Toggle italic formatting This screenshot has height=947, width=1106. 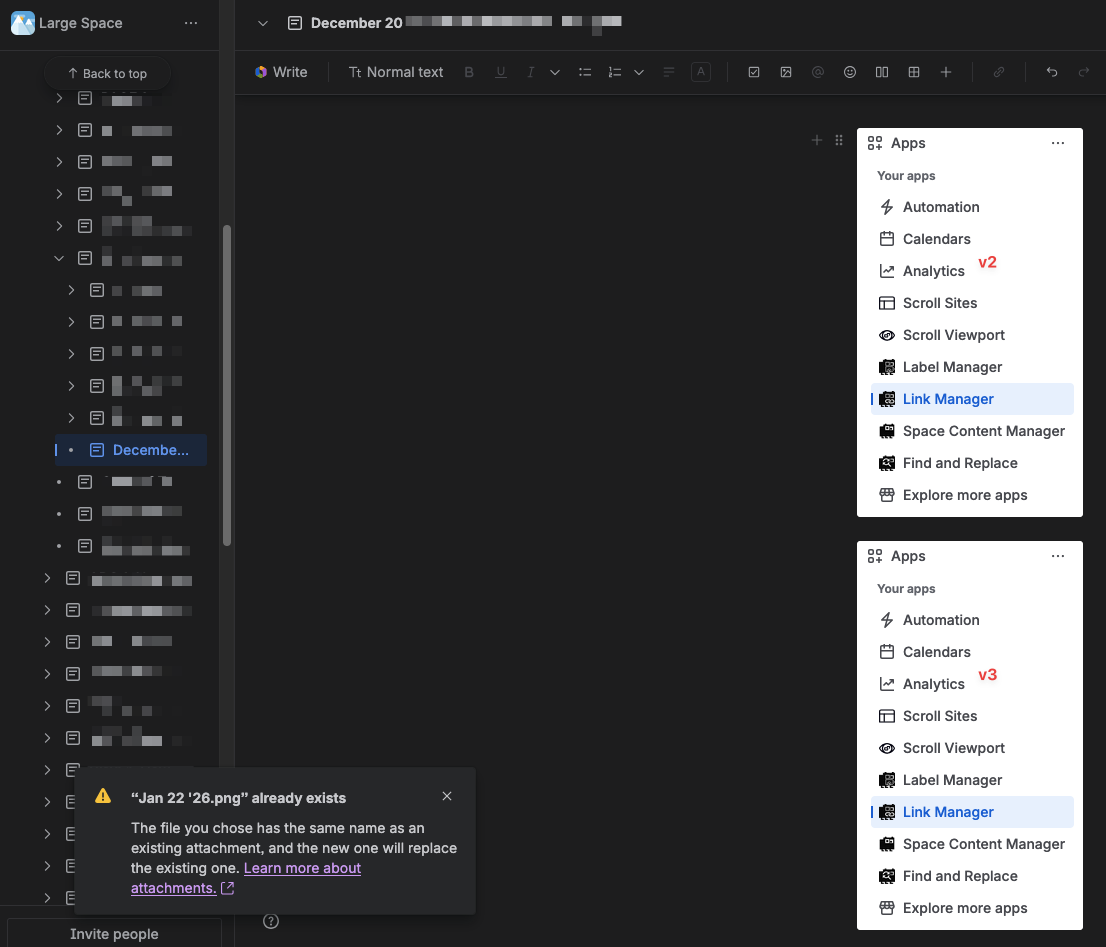(x=531, y=72)
